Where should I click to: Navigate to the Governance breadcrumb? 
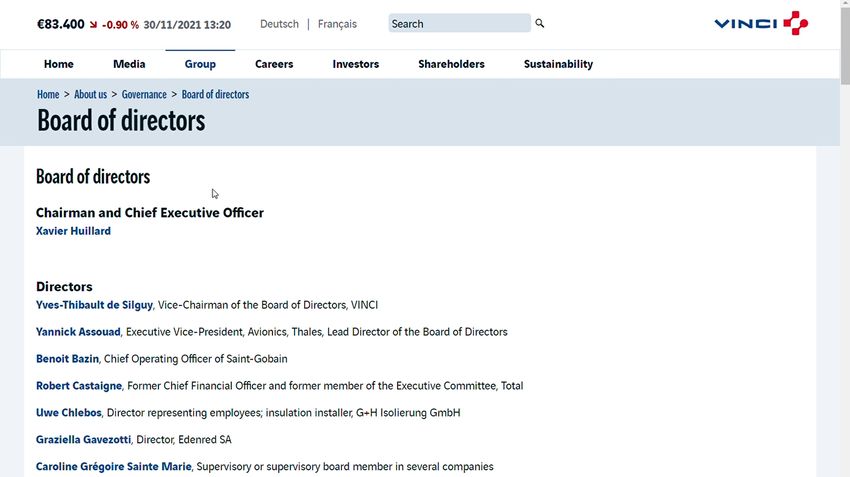click(x=144, y=94)
